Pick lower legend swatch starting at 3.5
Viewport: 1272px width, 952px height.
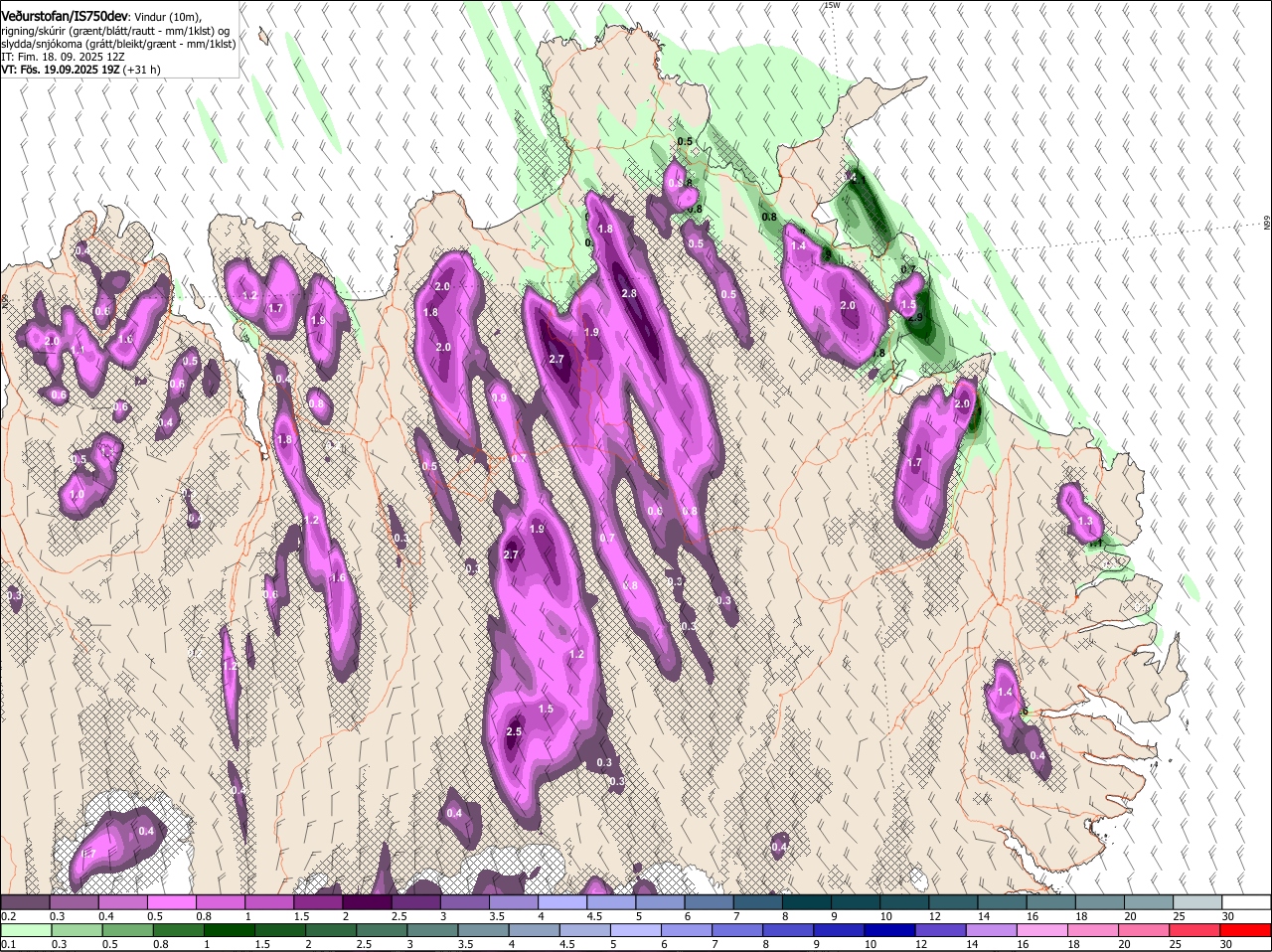click(484, 930)
